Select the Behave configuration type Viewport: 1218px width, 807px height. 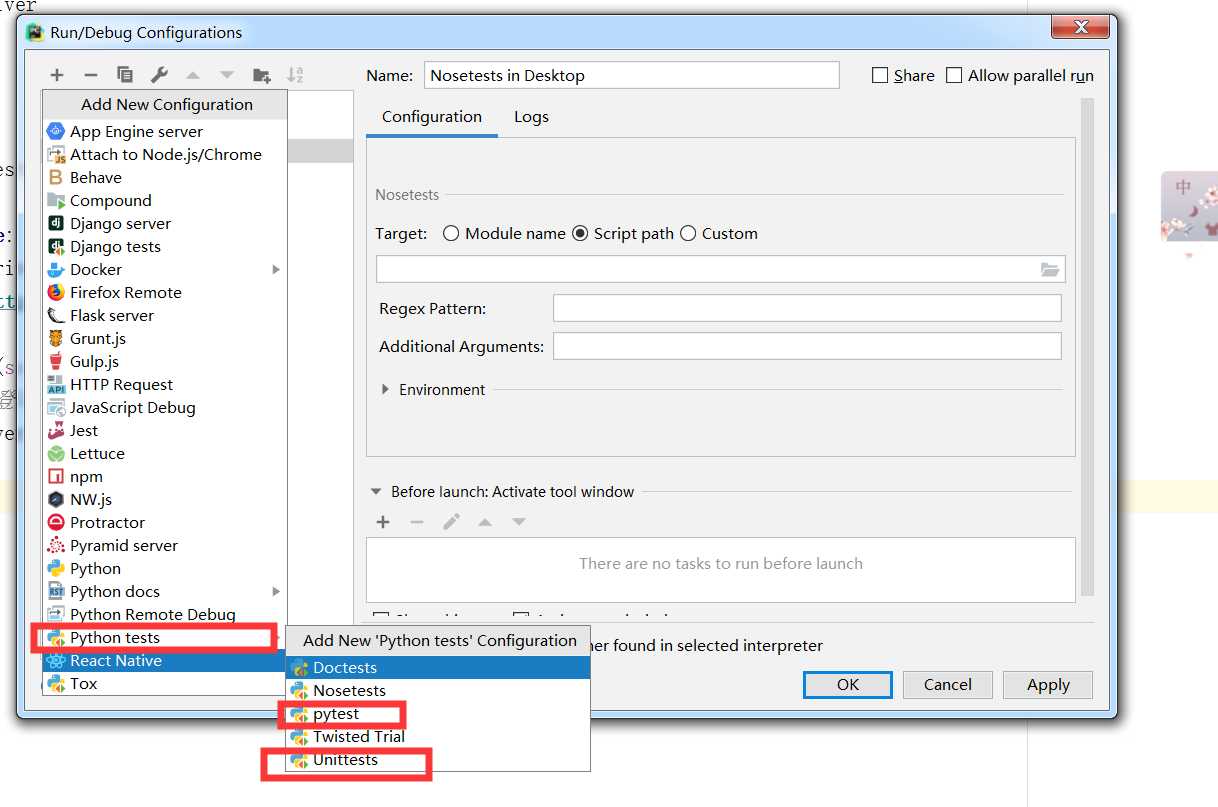click(164, 177)
